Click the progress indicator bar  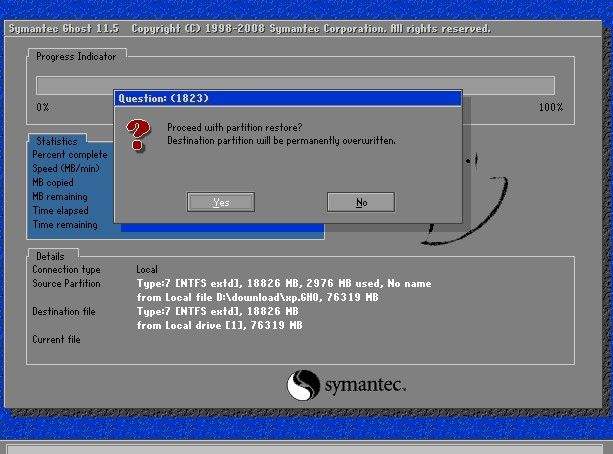pyautogui.click(x=295, y=86)
